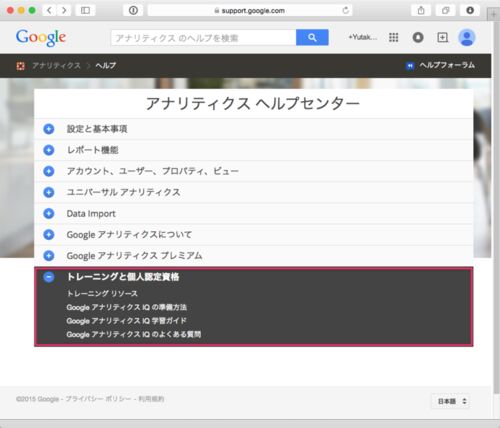Click the +Yutak... profile link
The image size is (500, 428).
click(x=362, y=37)
